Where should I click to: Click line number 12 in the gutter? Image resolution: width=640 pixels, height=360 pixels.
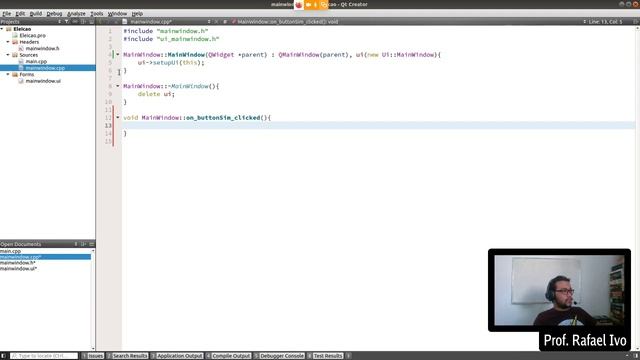108,118
